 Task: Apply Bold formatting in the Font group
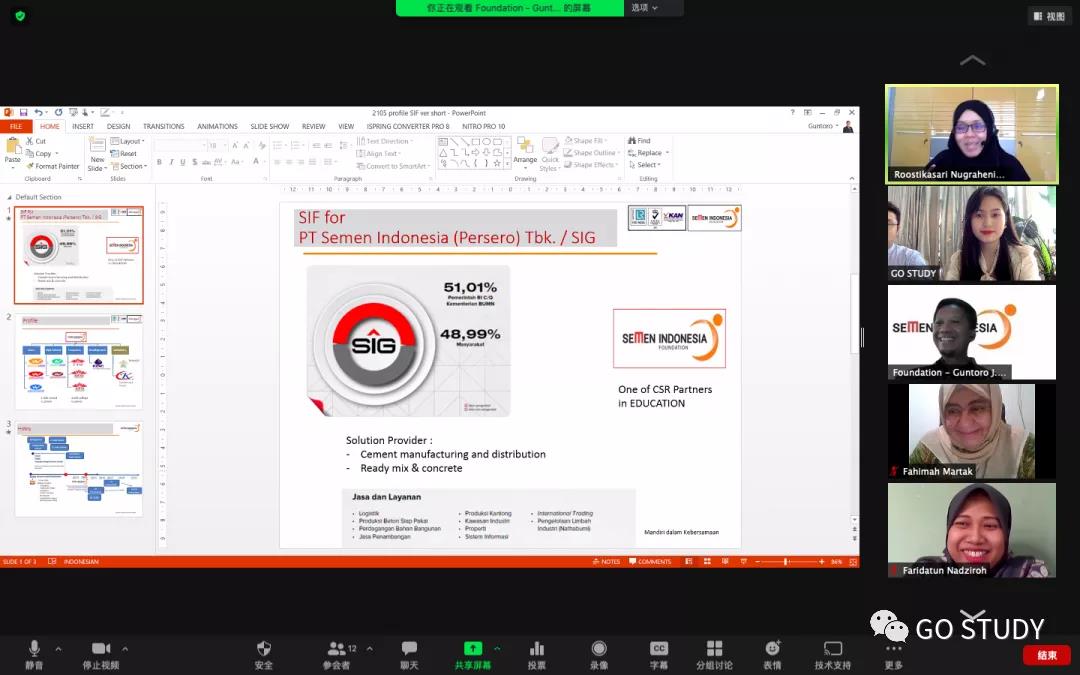coord(159,162)
